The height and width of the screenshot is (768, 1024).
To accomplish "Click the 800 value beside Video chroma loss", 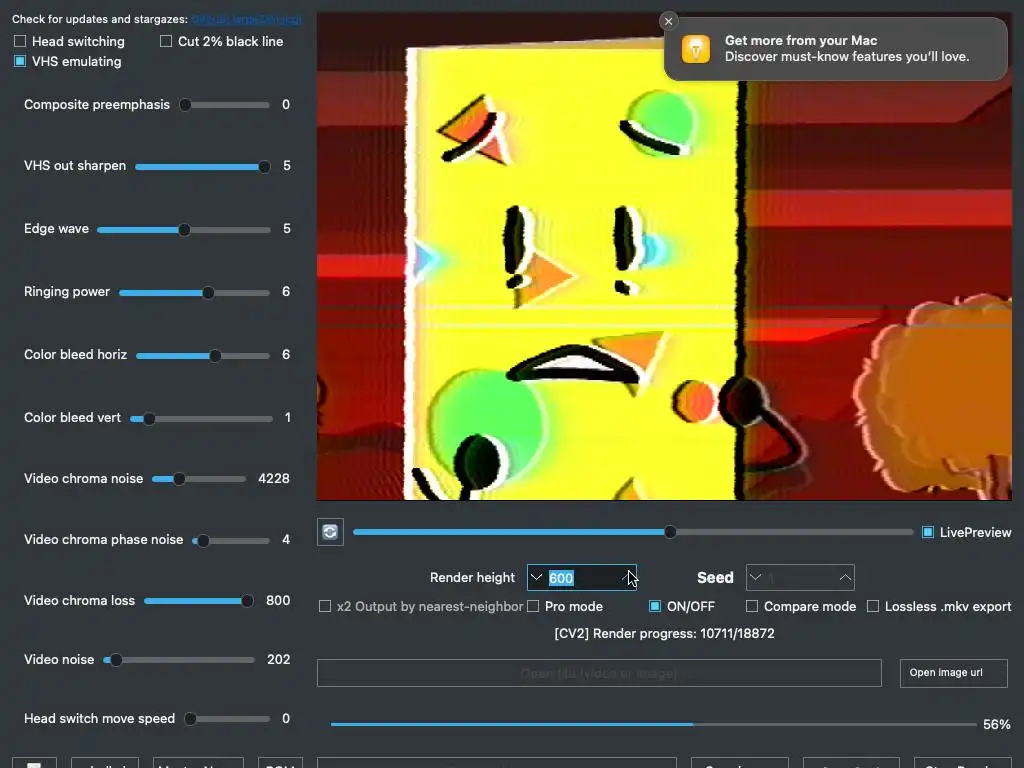I will pyautogui.click(x=278, y=600).
